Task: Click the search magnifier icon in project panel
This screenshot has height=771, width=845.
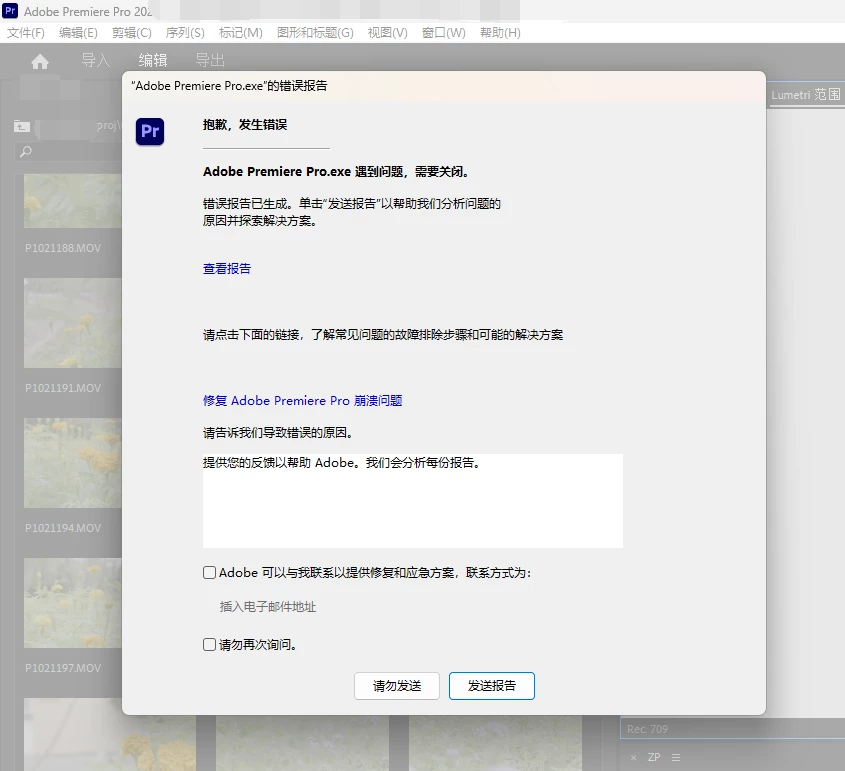Action: tap(26, 152)
